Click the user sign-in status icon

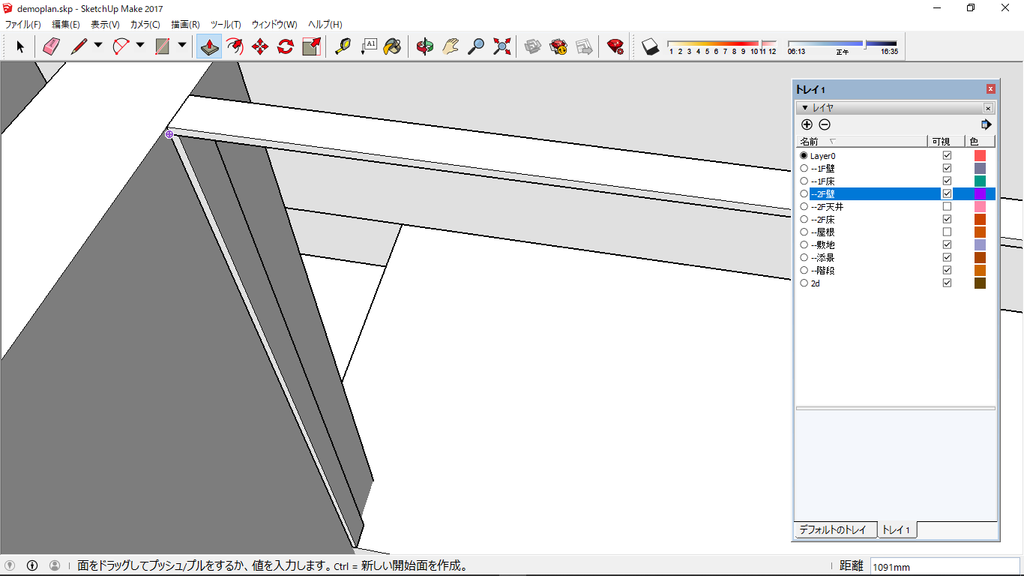pyautogui.click(x=55, y=566)
